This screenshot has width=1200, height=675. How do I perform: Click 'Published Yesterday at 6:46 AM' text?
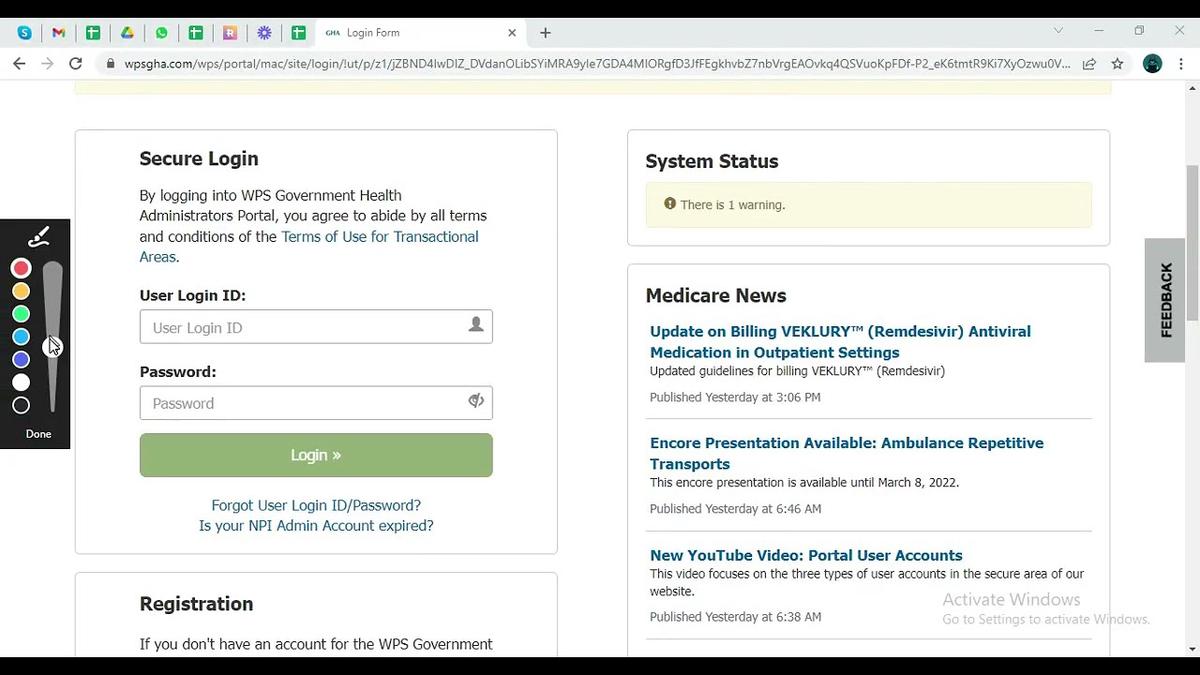coord(736,509)
